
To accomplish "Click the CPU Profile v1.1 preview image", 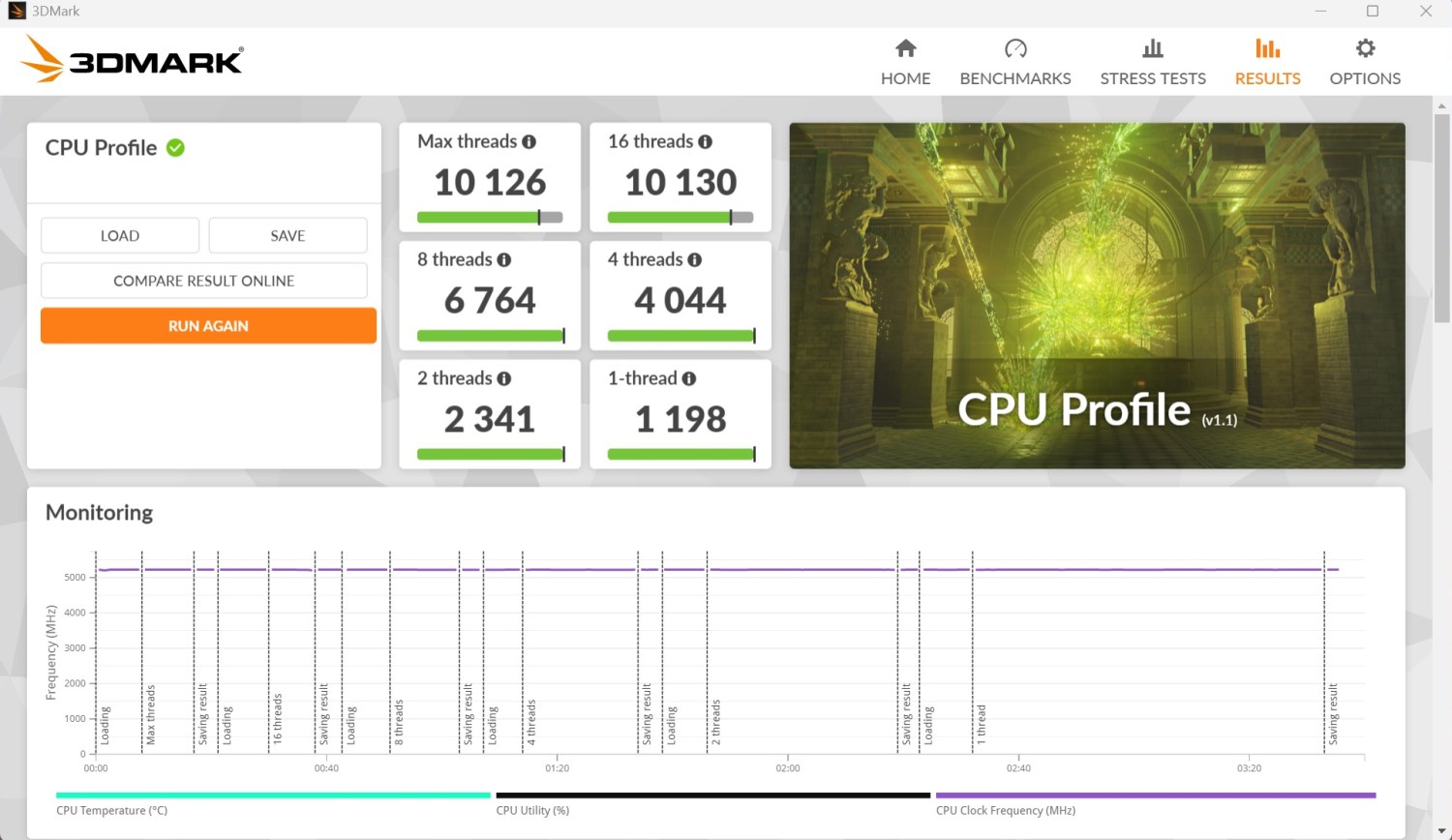I will click(1097, 295).
